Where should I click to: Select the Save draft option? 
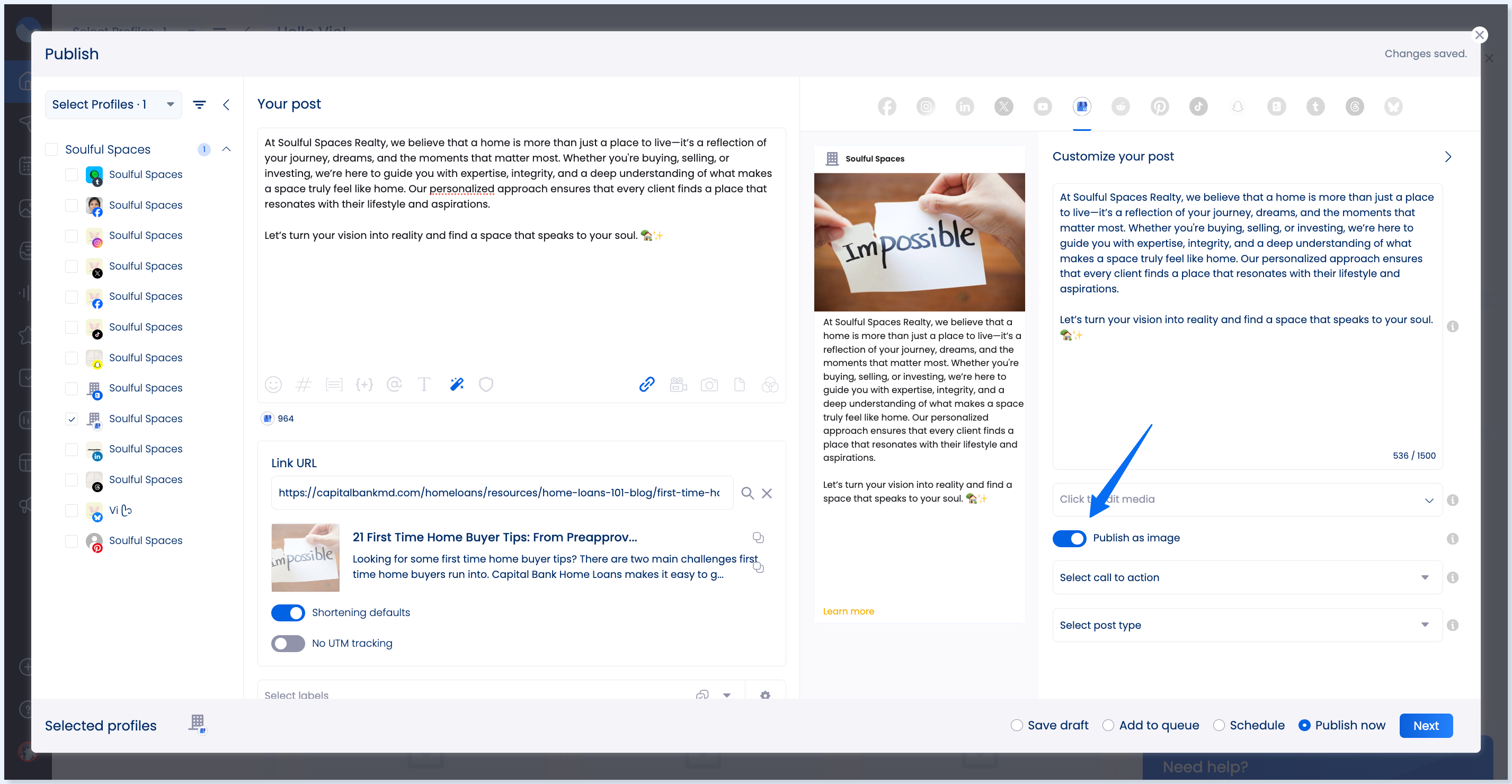(1017, 725)
